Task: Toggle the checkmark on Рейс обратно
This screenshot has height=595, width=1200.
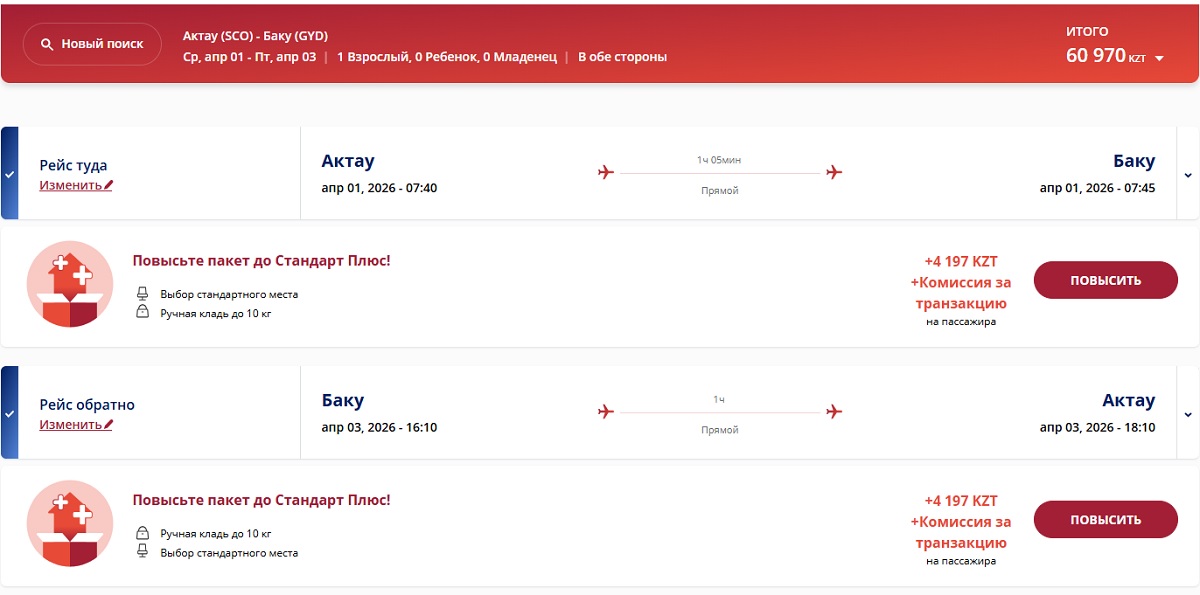Action: pos(9,413)
